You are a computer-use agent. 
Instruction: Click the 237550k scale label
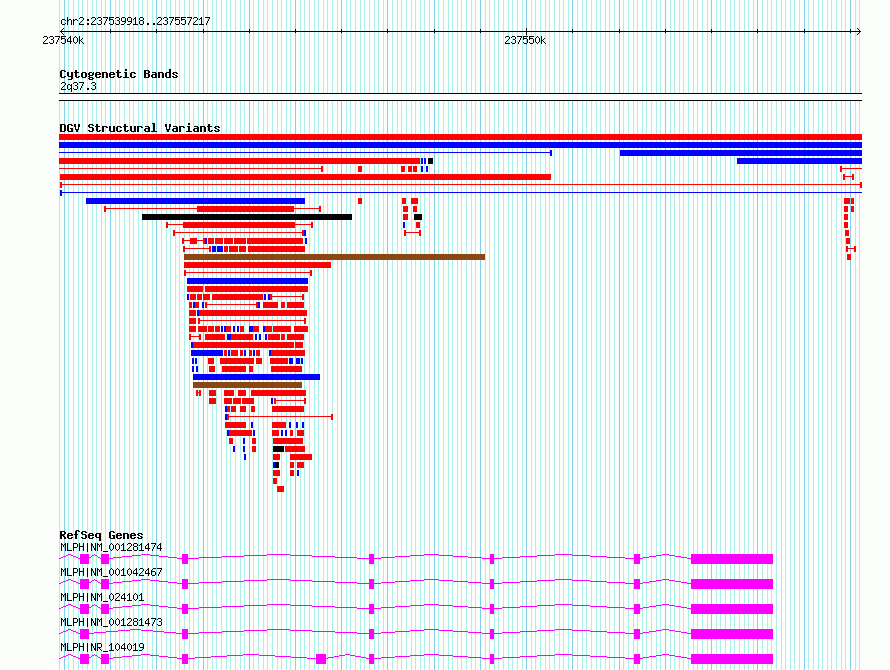coord(525,40)
